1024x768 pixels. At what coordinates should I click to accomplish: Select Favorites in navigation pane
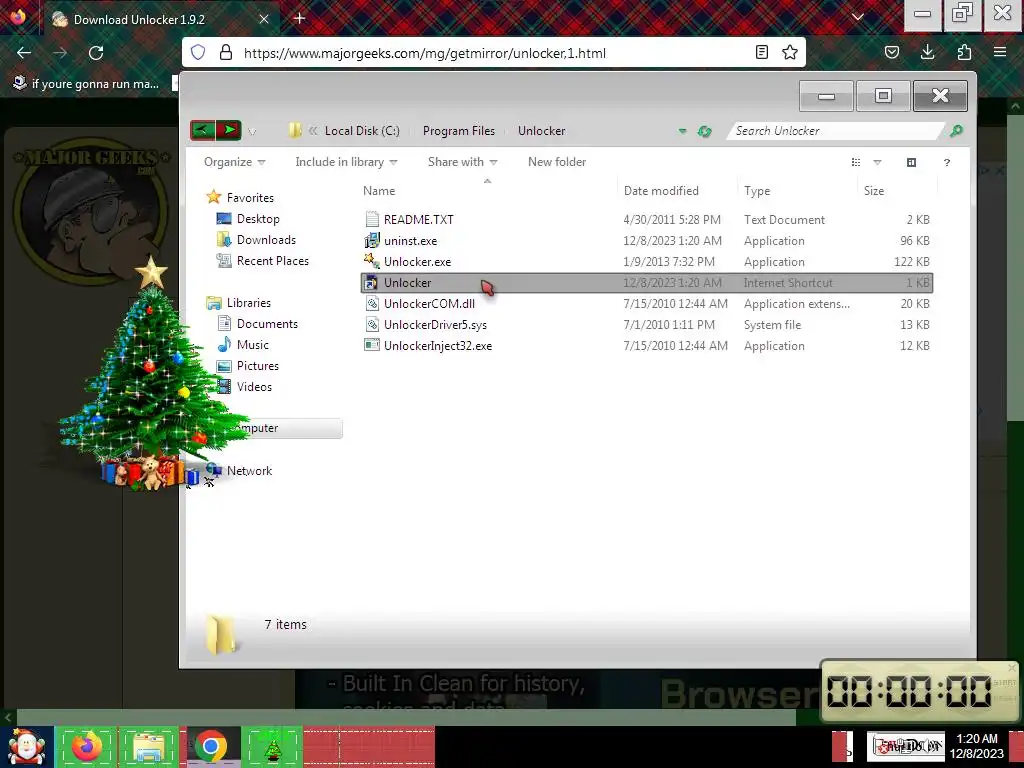pos(249,198)
